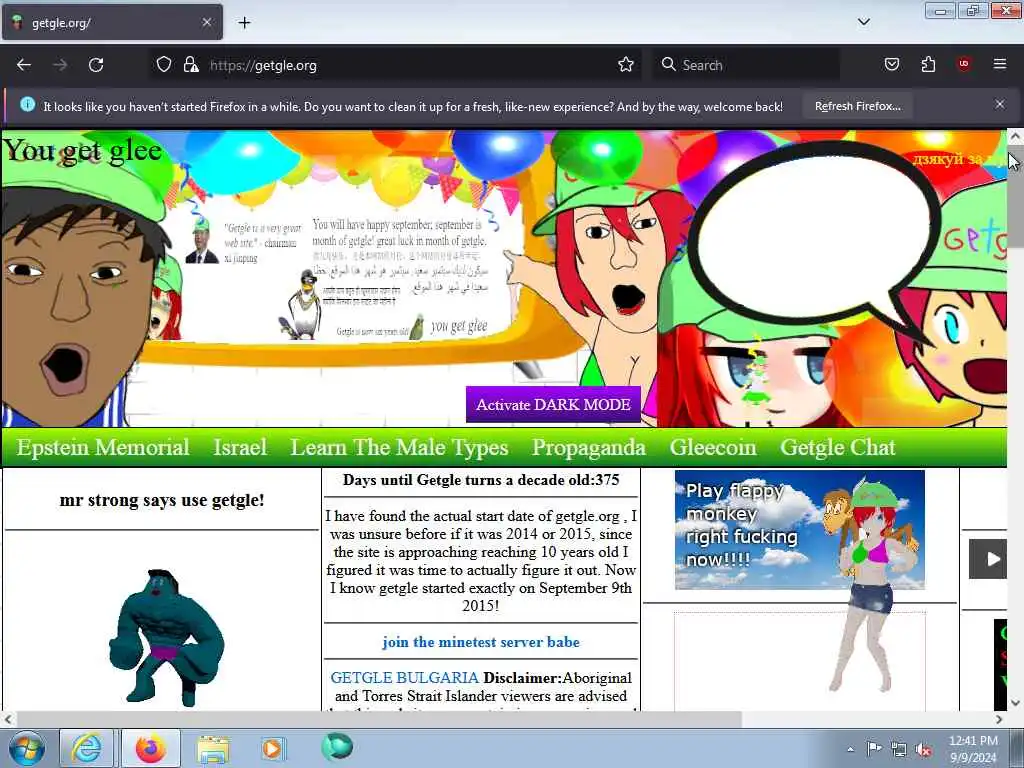Open Windows Media Player taskbar icon
This screenshot has width=1024, height=768.
tap(272, 748)
